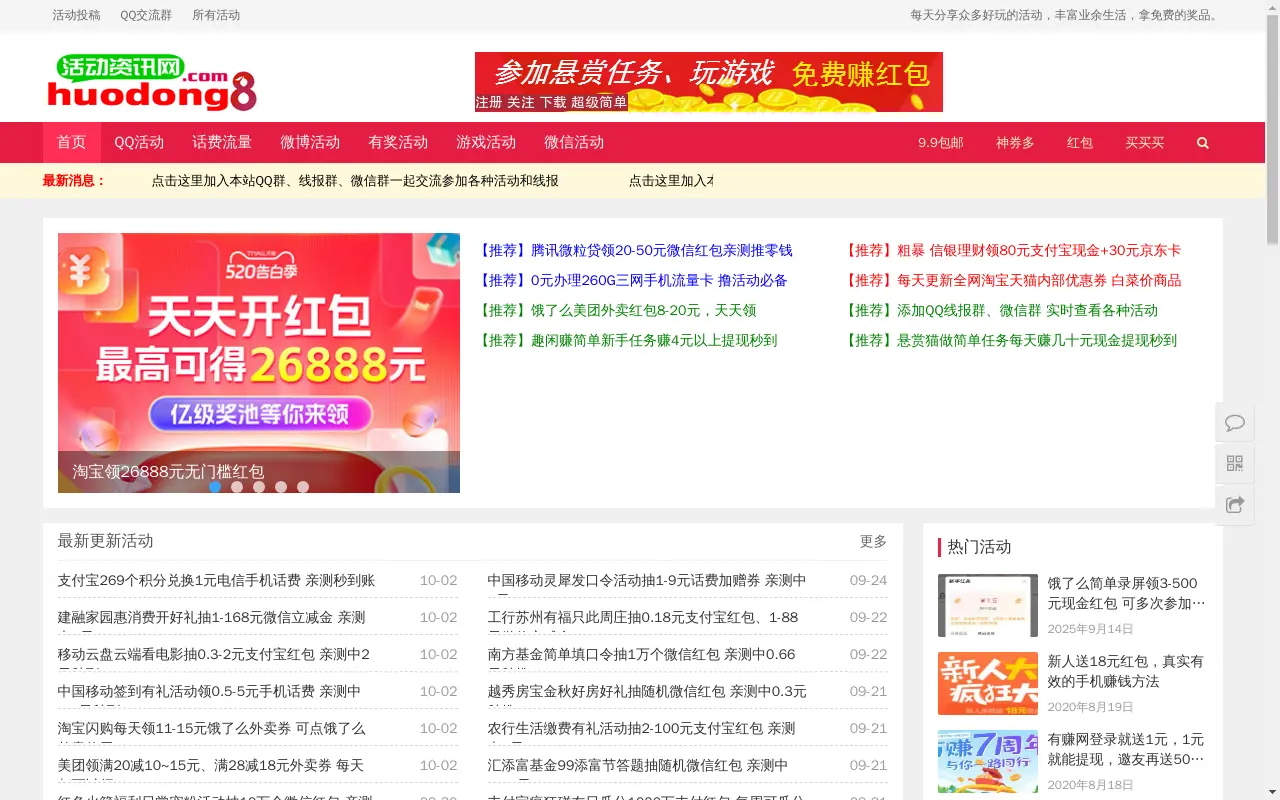1280x800 pixels.
Task: Click the 有赚网 7周年 thumbnail
Action: point(988,761)
